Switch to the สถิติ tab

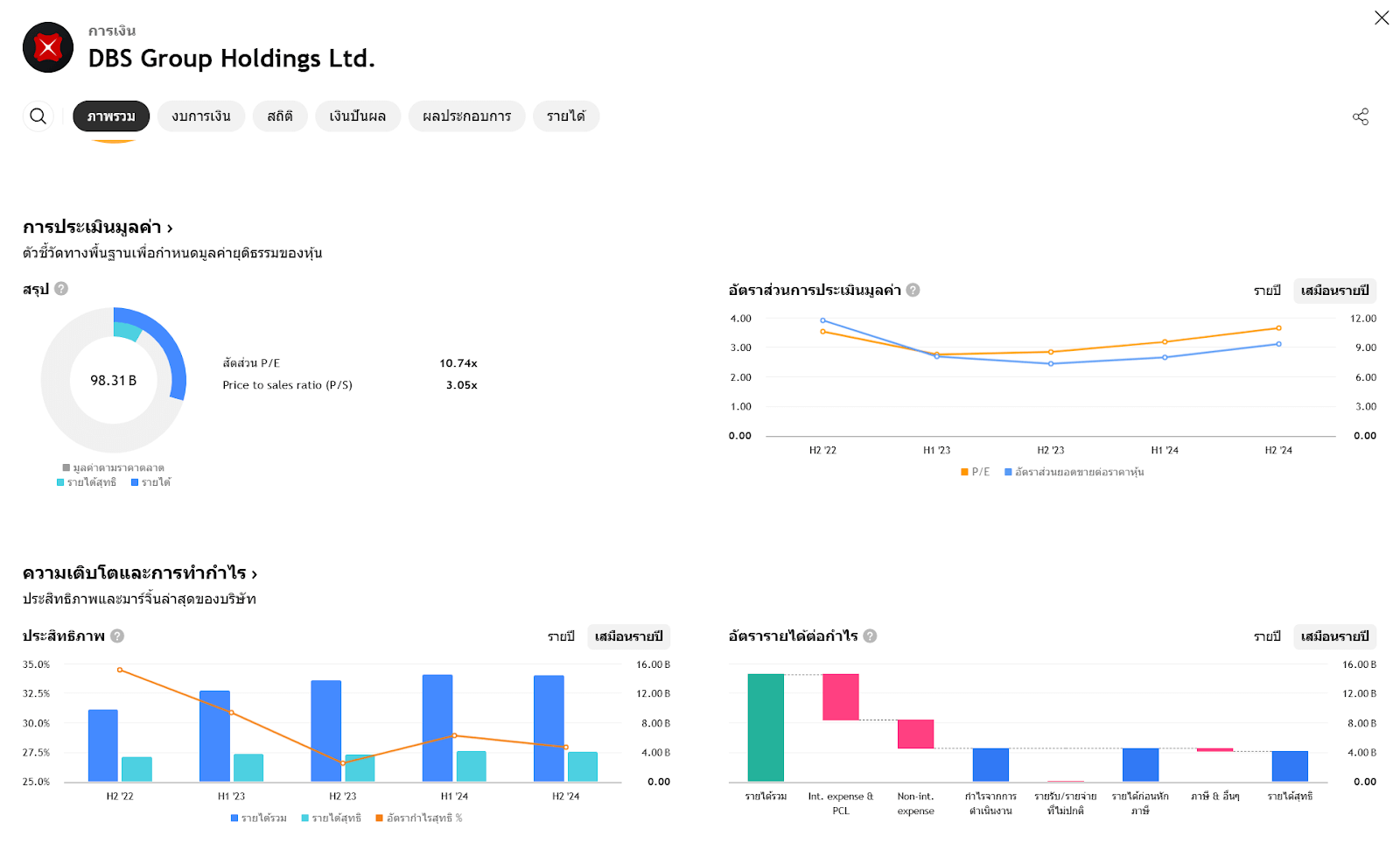pos(280,116)
